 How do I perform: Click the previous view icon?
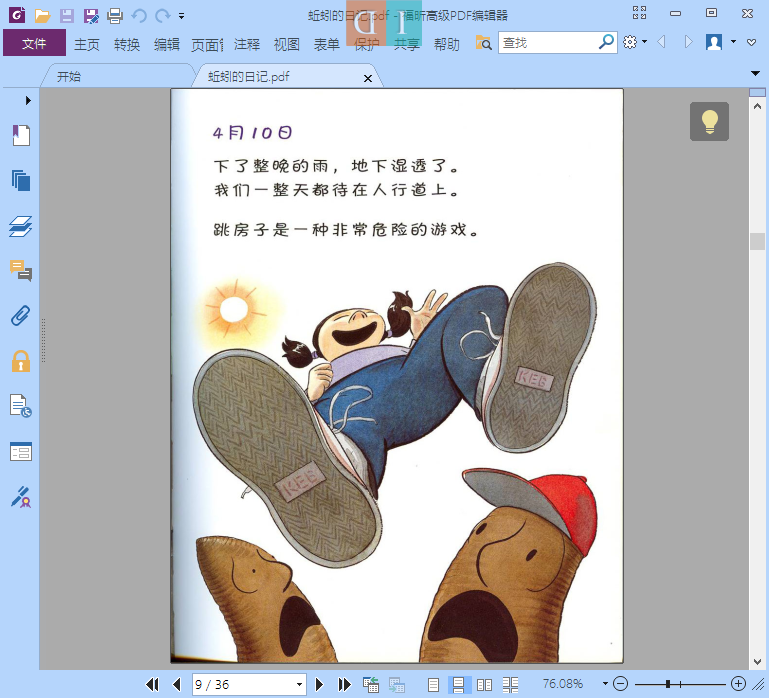coord(371,684)
